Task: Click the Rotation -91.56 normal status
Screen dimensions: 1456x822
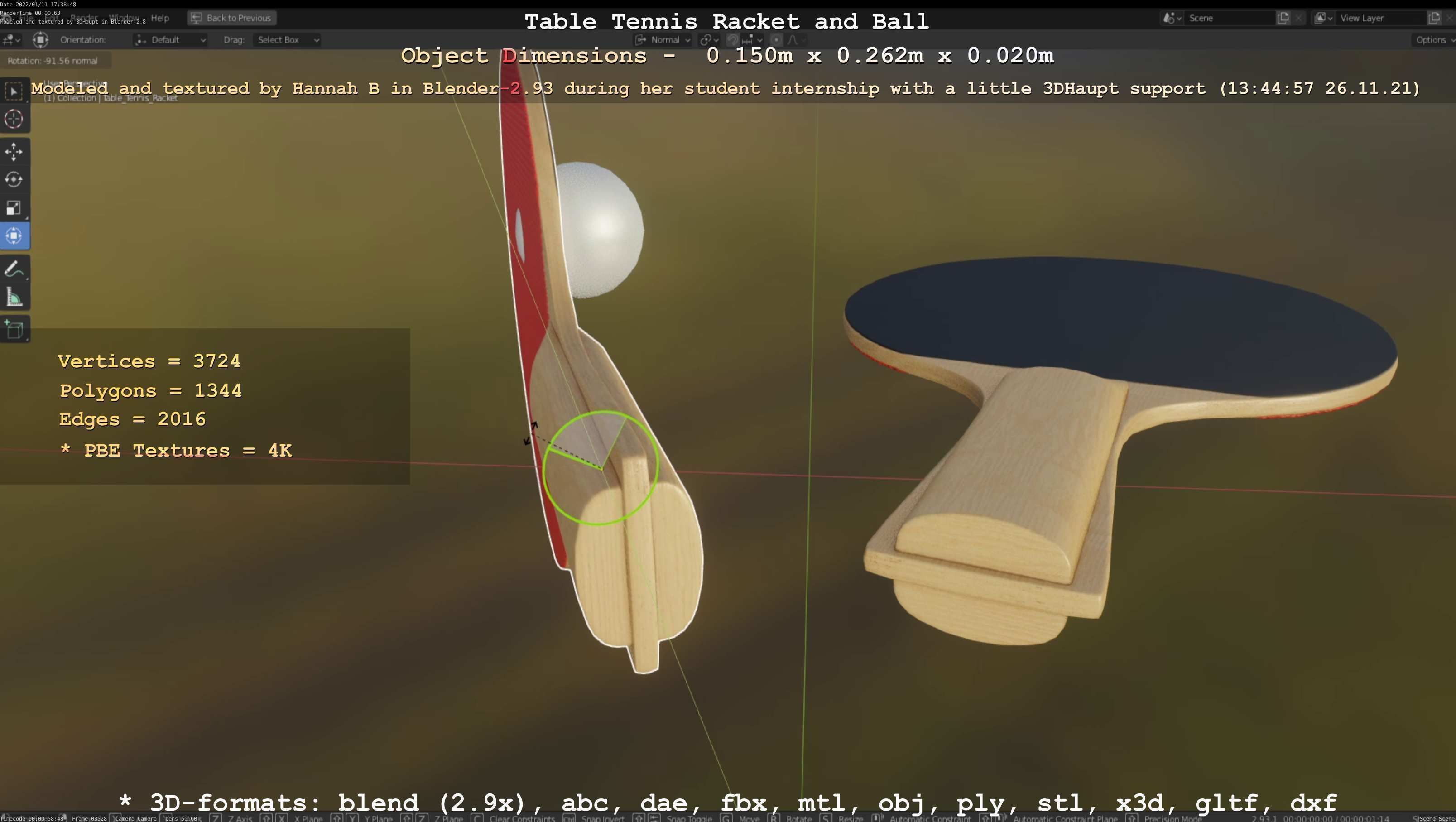Action: 53,61
